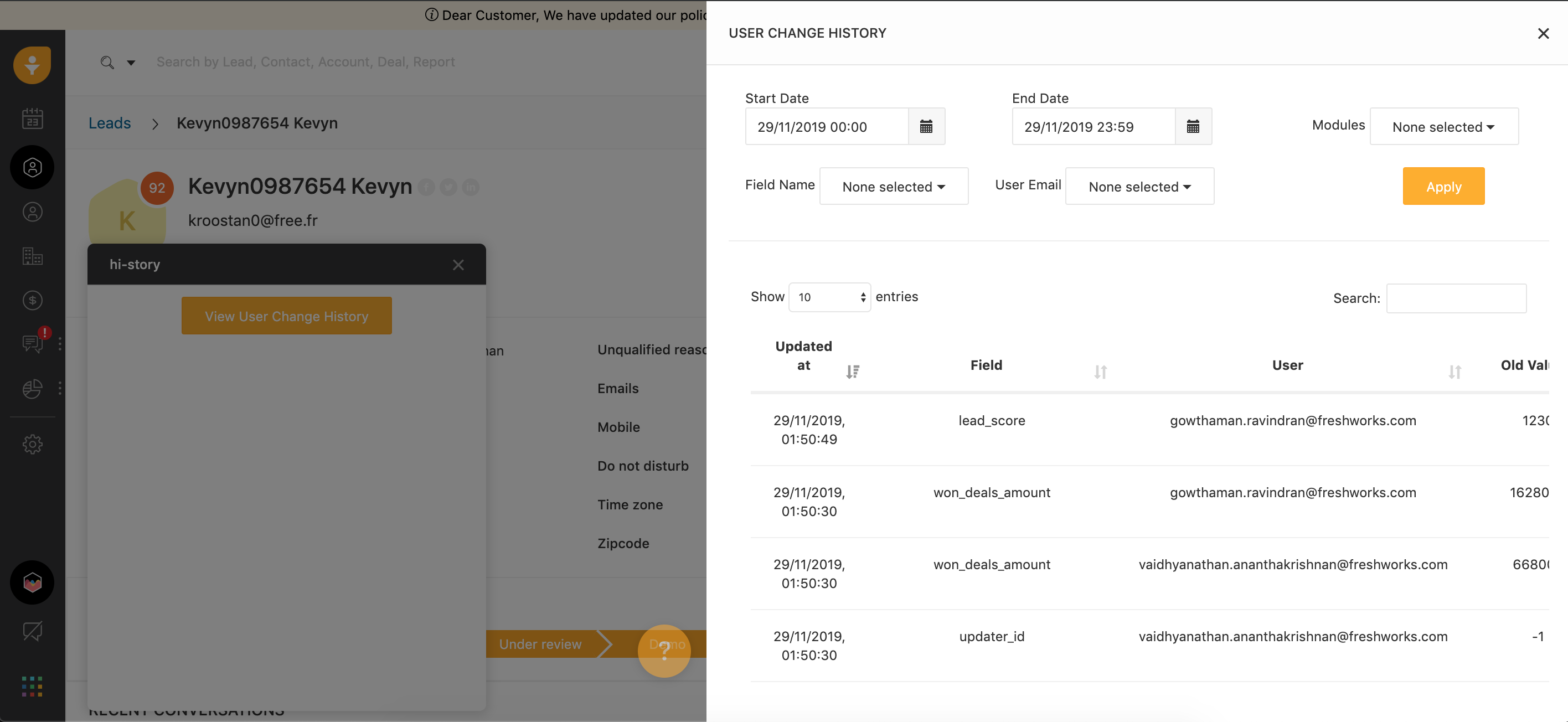Open the app switcher grid icon
This screenshot has height=722, width=1568.
point(32,686)
